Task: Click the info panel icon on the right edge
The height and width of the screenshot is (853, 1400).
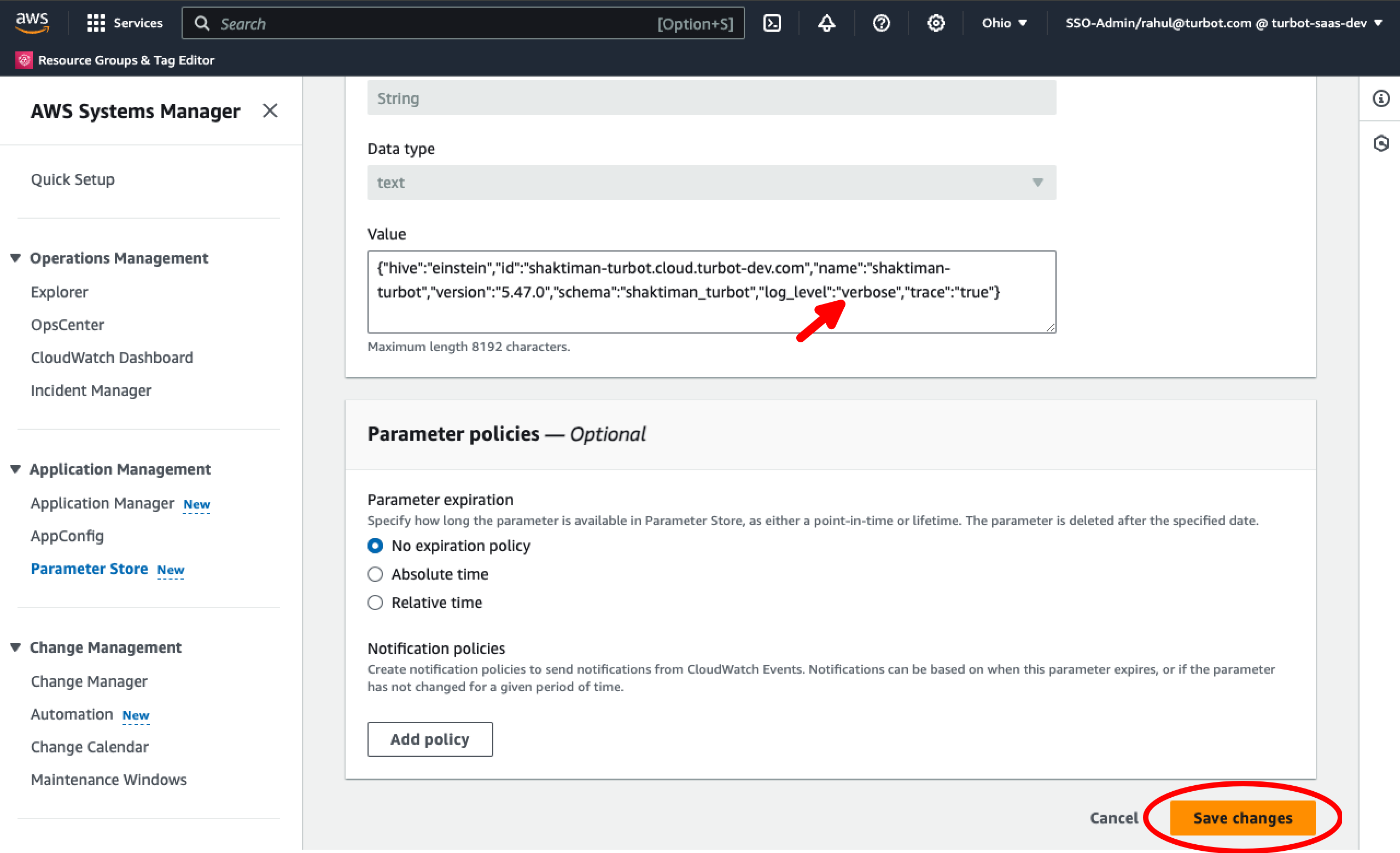Action: point(1381,98)
